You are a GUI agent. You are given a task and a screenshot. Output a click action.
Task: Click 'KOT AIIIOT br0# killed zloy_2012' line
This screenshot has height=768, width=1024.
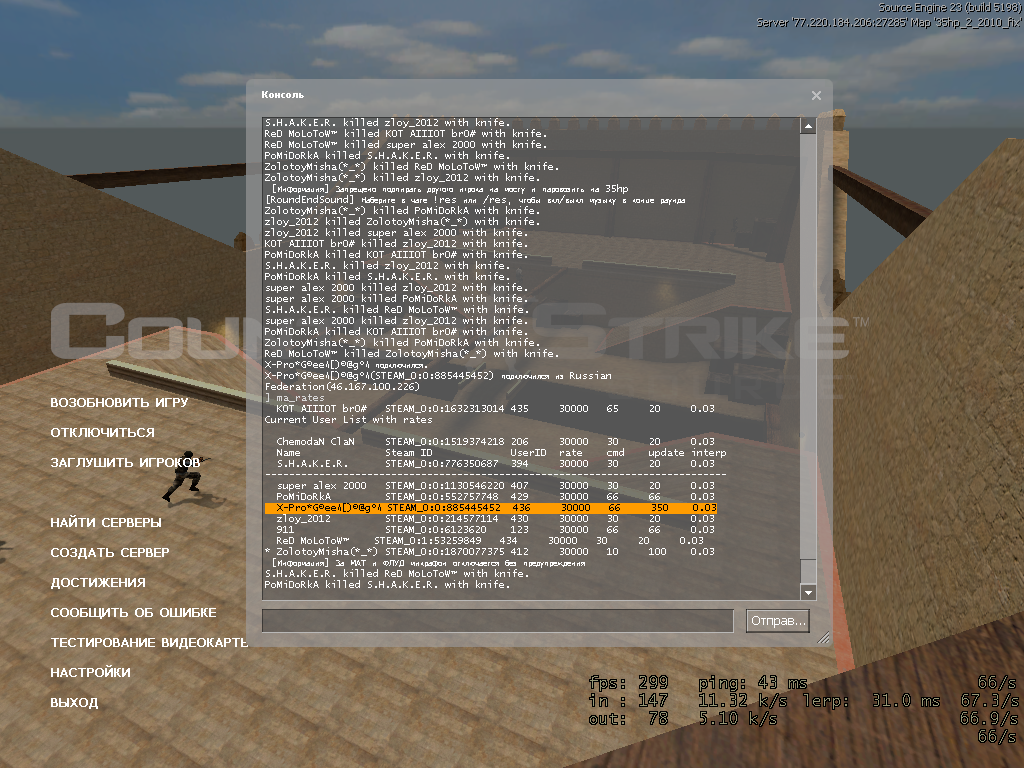[396, 244]
